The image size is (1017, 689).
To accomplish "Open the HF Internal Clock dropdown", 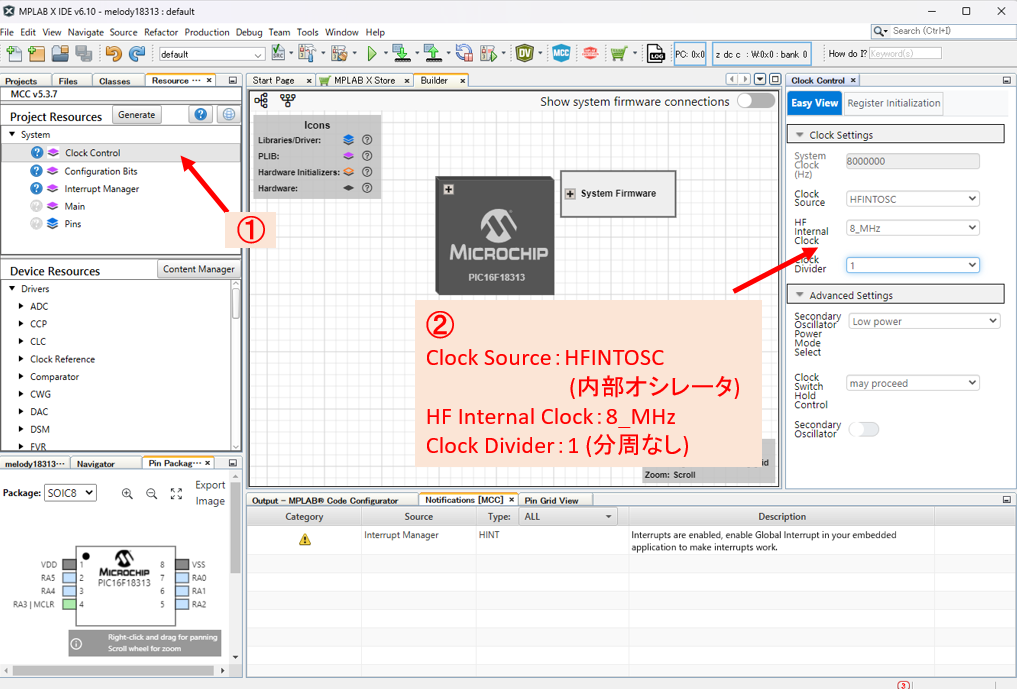I will coord(912,228).
